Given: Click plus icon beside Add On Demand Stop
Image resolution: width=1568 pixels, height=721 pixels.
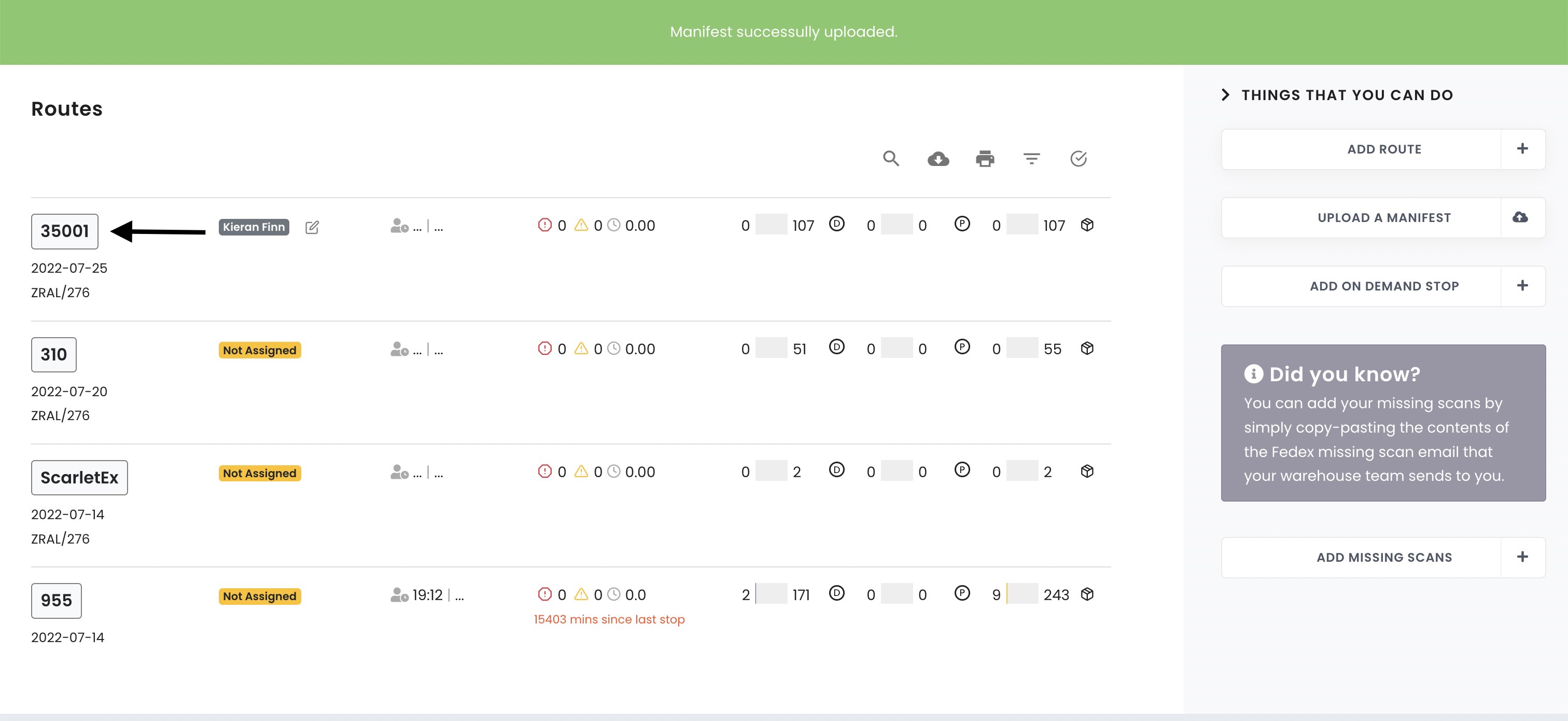Looking at the screenshot, I should tap(1522, 286).
